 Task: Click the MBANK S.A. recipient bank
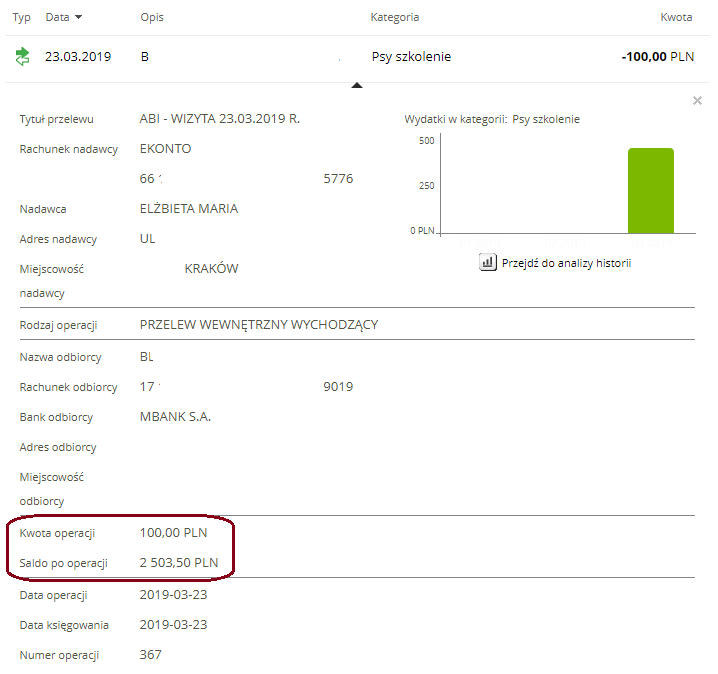[175, 417]
